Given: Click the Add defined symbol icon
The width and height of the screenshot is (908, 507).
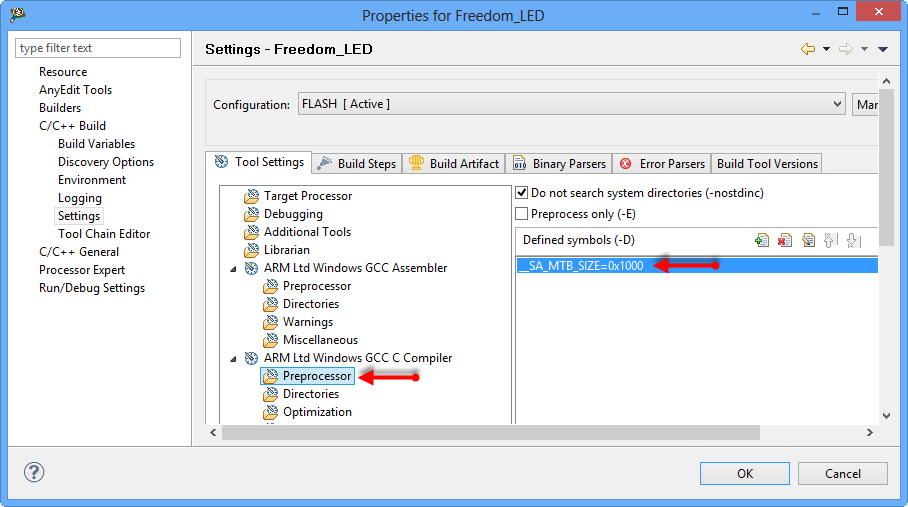Looking at the screenshot, I should click(x=762, y=240).
